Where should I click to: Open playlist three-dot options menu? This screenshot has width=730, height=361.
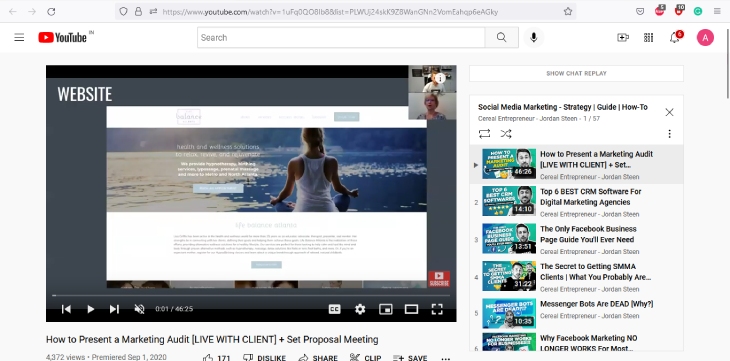point(669,134)
